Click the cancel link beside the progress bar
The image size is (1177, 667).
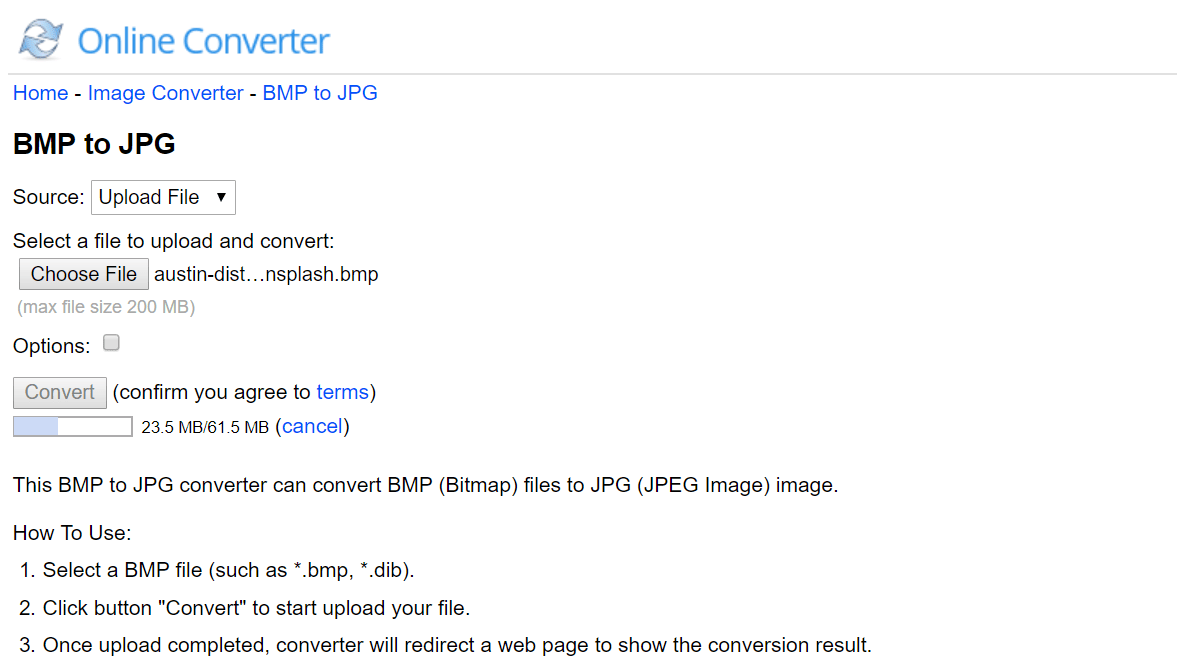pos(312,426)
